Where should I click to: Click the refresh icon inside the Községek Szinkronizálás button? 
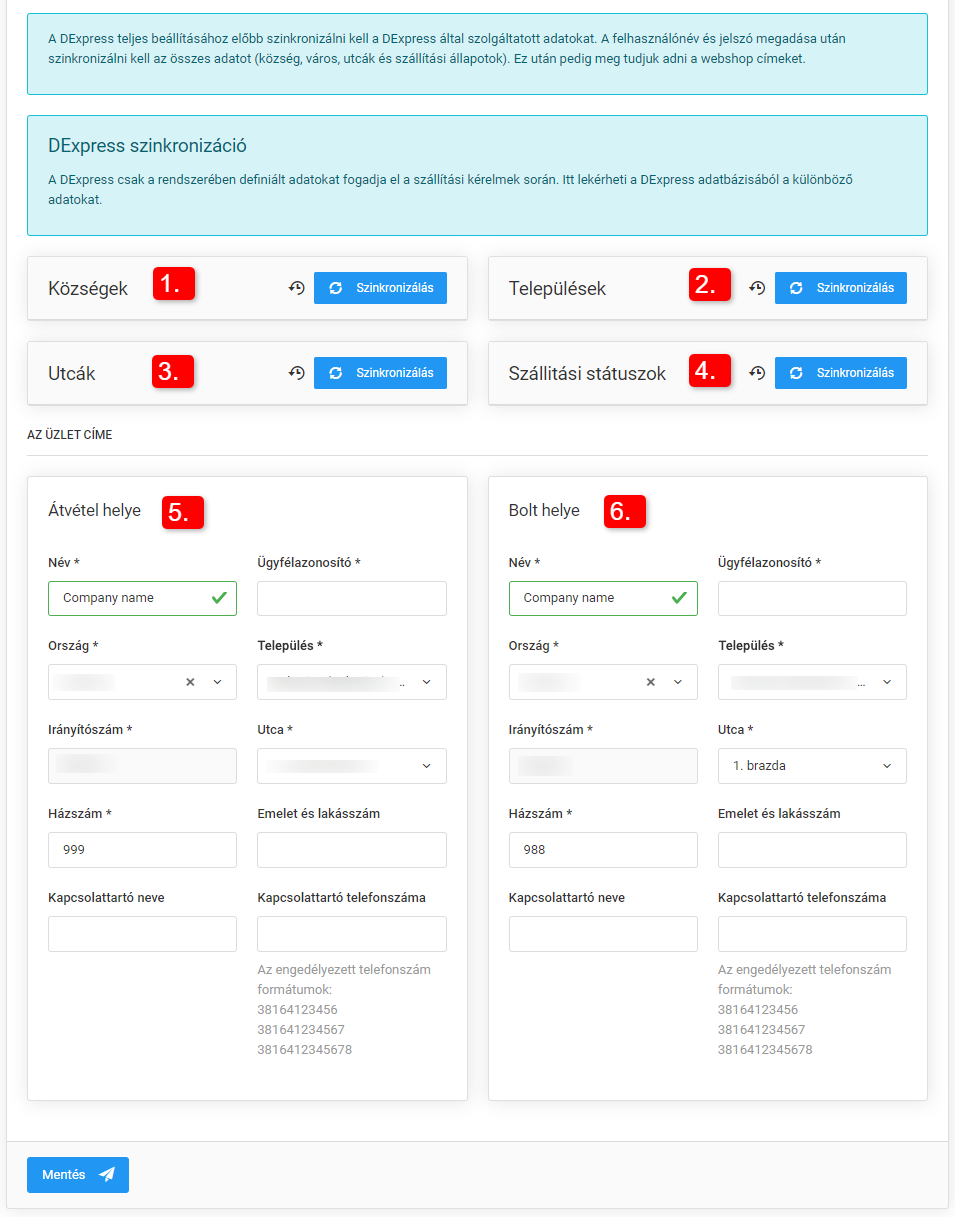(x=337, y=288)
